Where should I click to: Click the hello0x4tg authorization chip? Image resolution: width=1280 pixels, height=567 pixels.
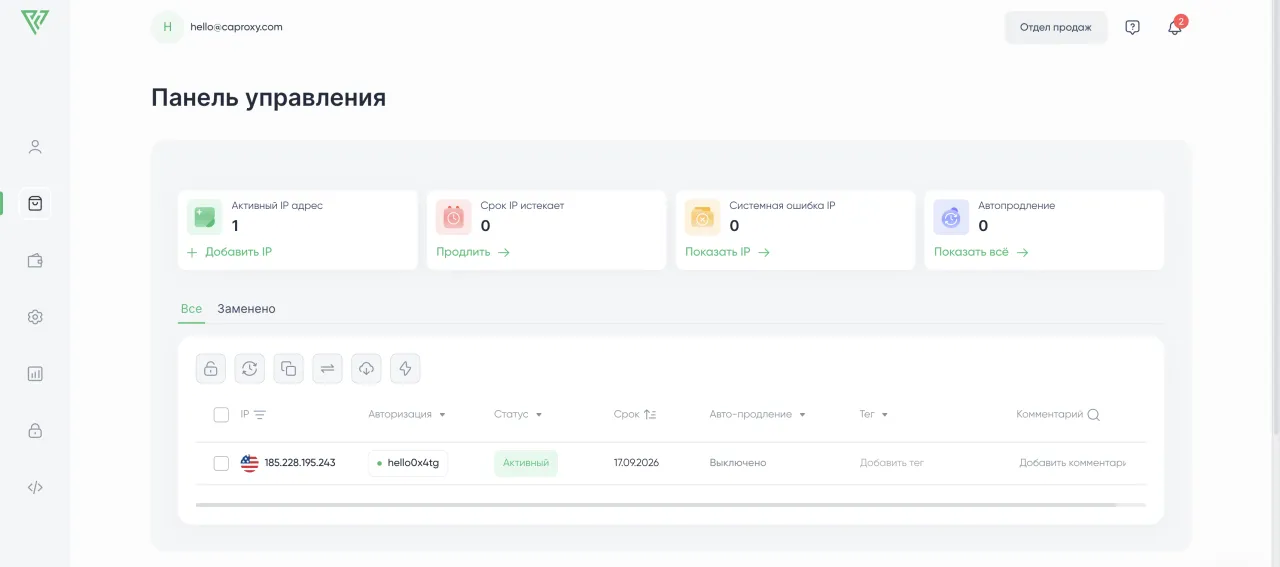pyautogui.click(x=408, y=463)
